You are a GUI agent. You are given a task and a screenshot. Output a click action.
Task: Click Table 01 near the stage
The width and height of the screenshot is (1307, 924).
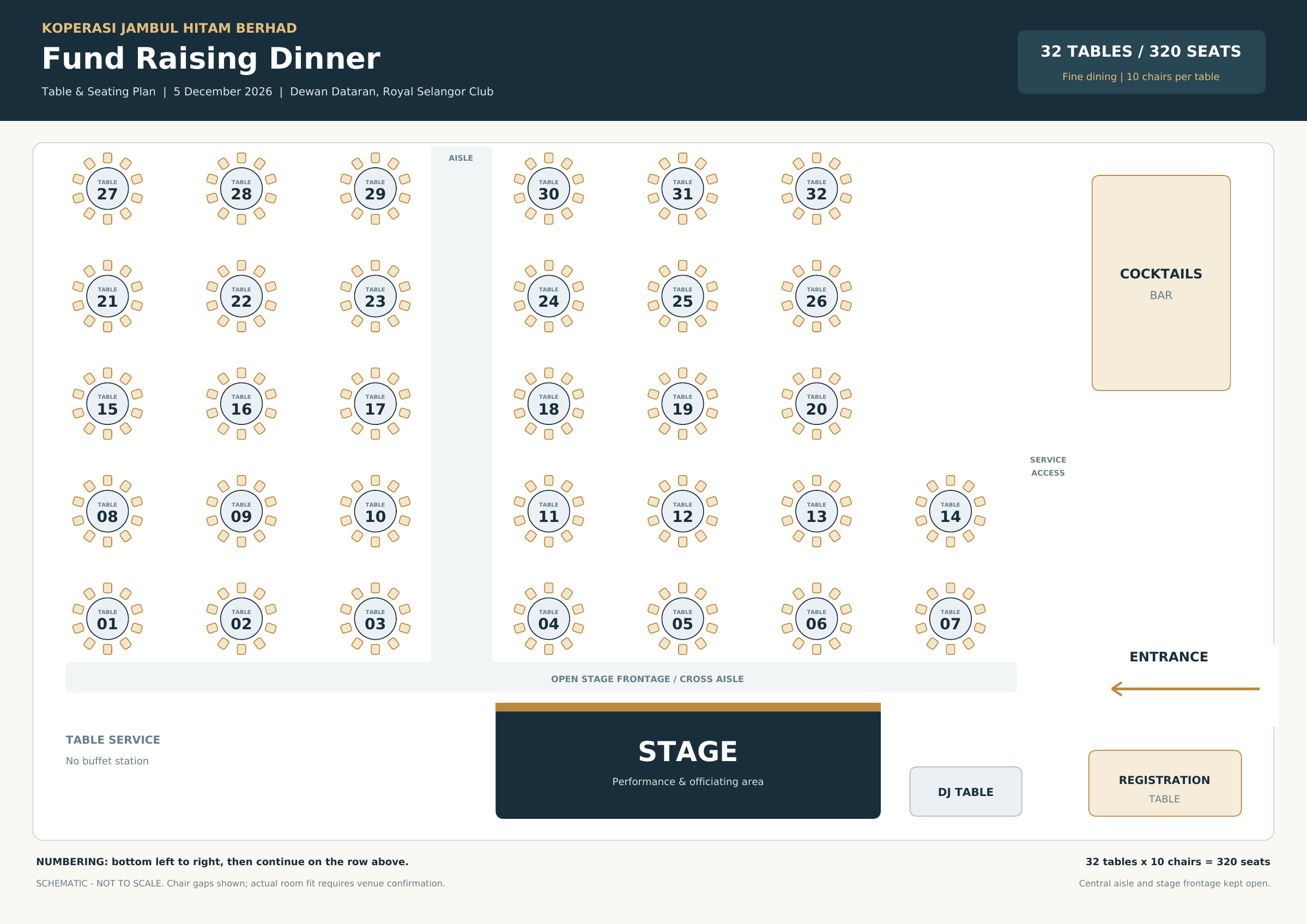click(x=107, y=618)
